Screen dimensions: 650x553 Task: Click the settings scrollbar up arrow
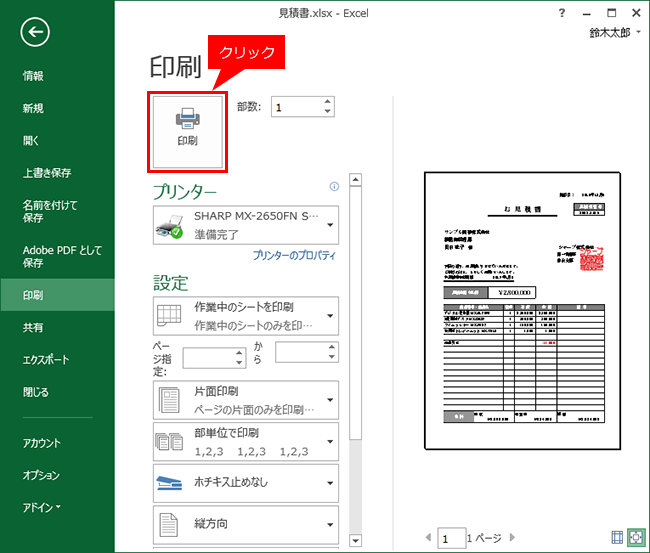(355, 180)
